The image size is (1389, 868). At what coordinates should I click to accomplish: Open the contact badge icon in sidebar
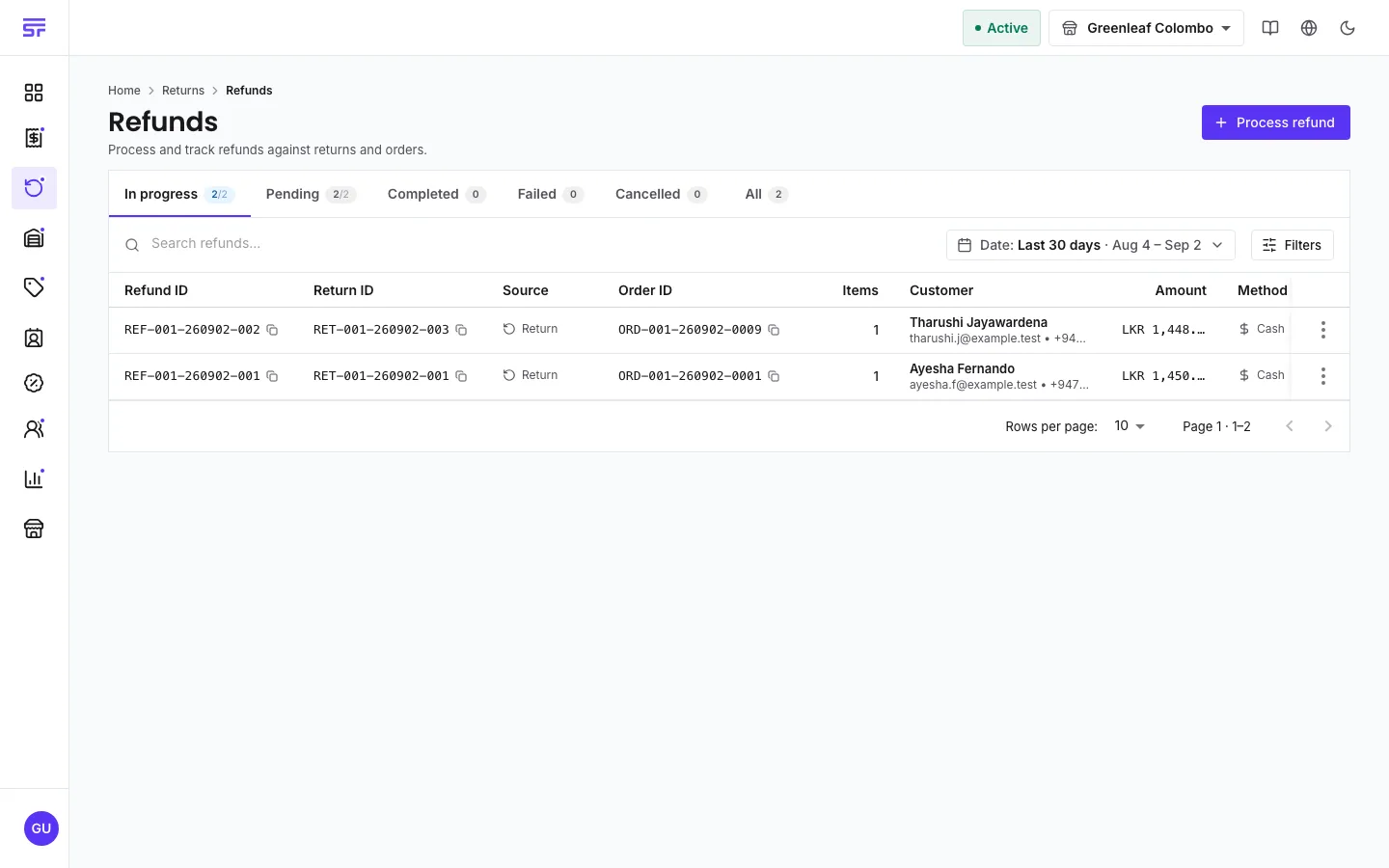(34, 338)
